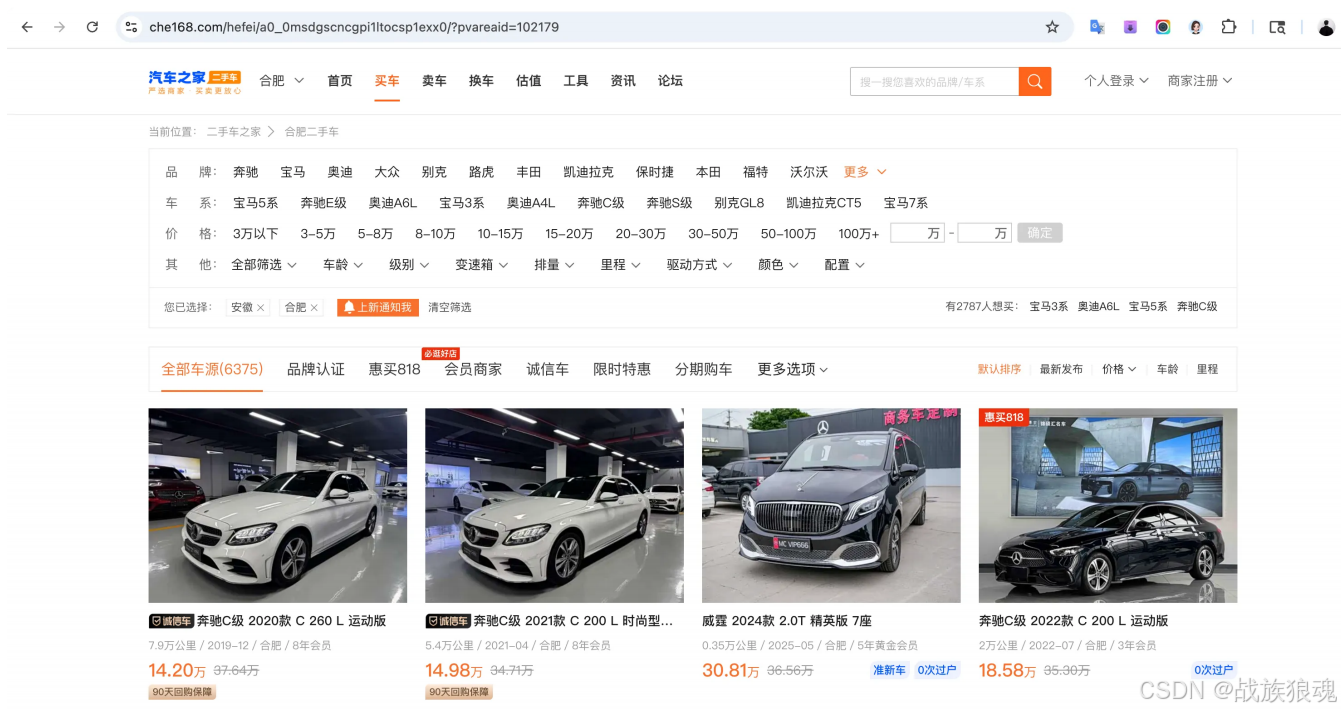Select 换车 in the navigation
The width and height of the screenshot is (1341, 712).
pos(481,81)
